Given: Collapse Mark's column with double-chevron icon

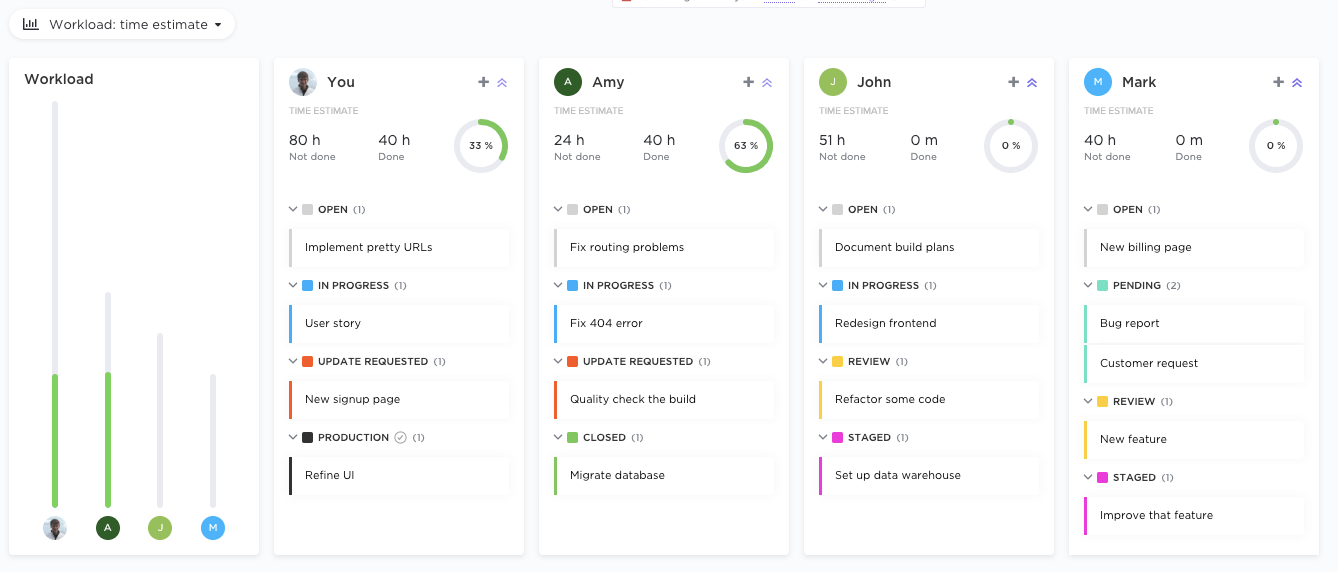Looking at the screenshot, I should pos(1297,83).
